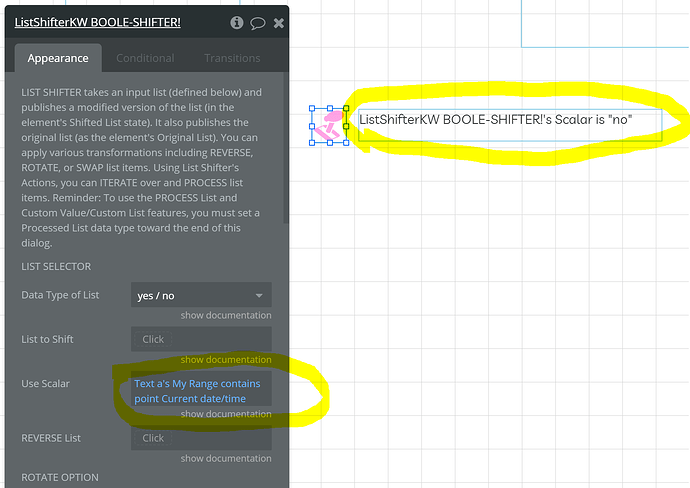Switch to the Appearance tab
This screenshot has width=690, height=488.
58,58
